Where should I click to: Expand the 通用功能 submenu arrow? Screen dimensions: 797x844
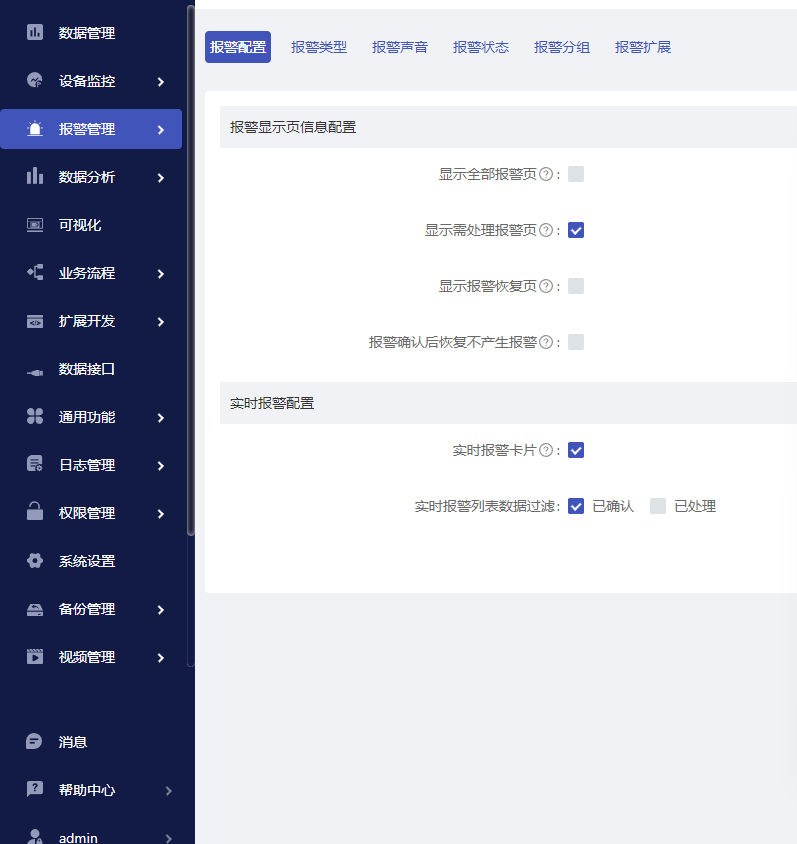point(160,418)
